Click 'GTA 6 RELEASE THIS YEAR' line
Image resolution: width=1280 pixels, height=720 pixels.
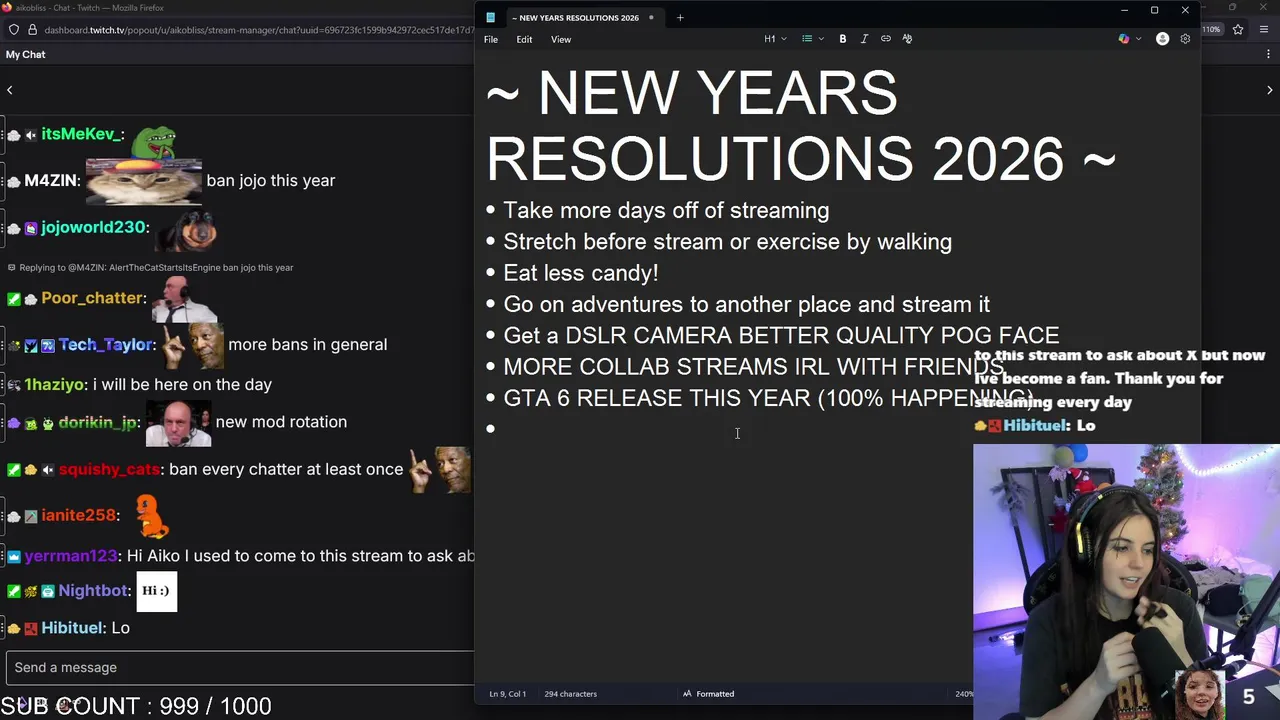pos(768,398)
